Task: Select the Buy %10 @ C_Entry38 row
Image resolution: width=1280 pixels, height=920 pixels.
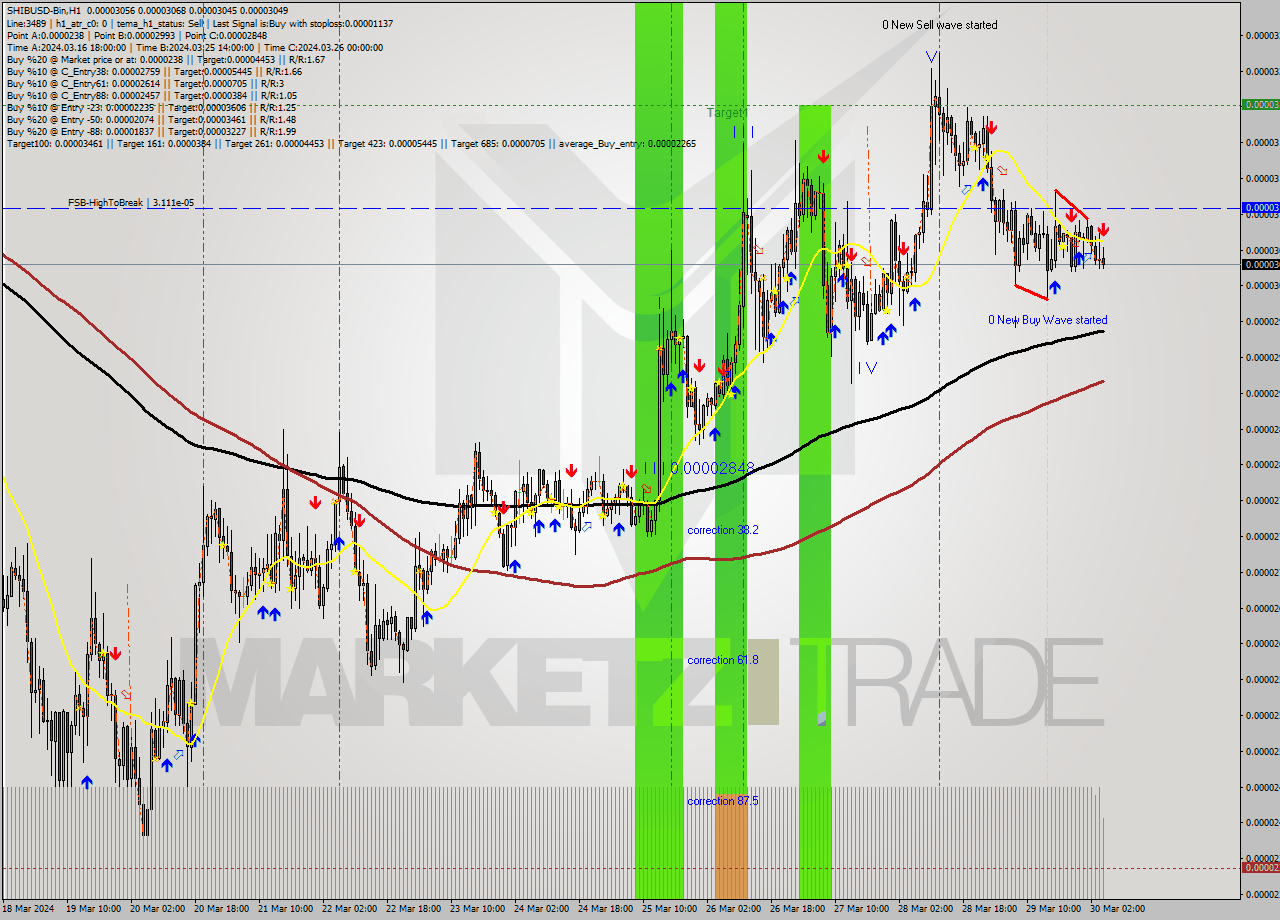Action: point(154,71)
